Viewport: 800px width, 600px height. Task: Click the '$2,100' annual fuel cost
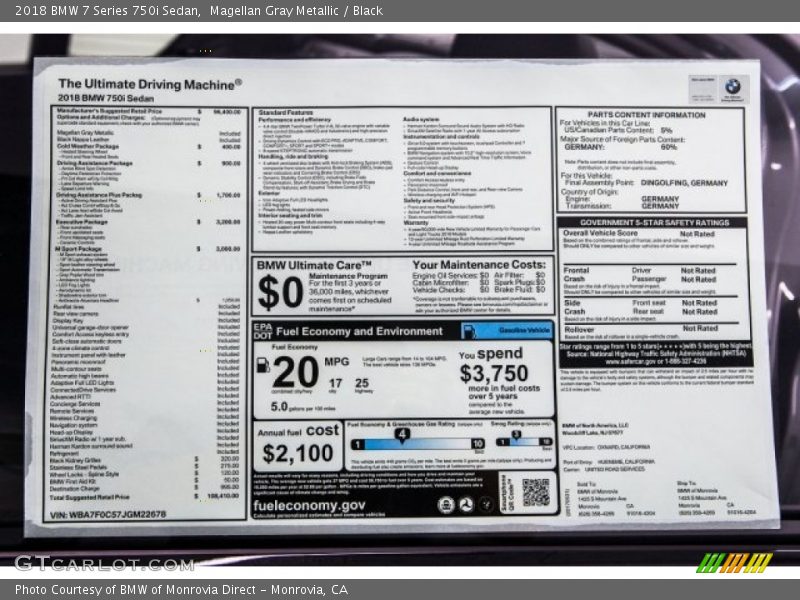pyautogui.click(x=297, y=453)
